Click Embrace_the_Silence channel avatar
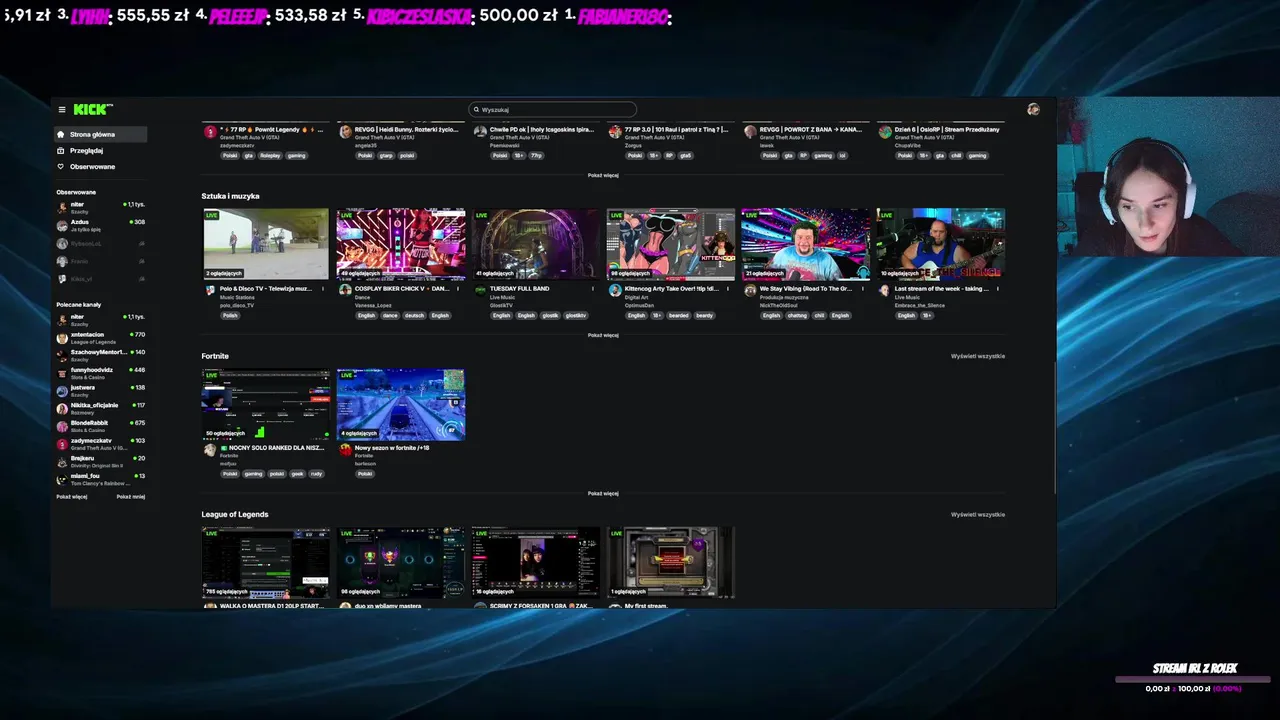The height and width of the screenshot is (720, 1280). [x=885, y=290]
